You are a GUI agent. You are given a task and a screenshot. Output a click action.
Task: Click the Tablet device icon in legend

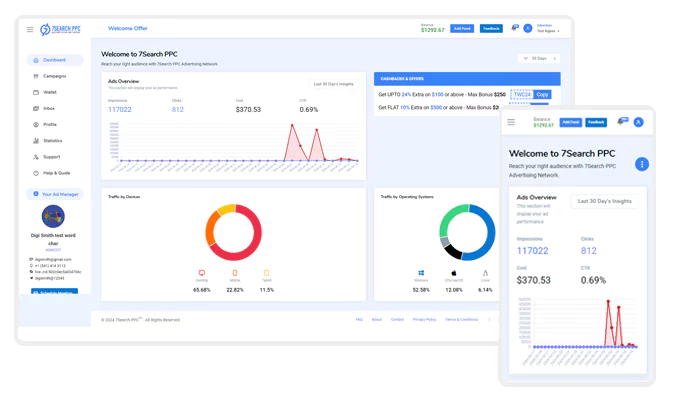point(267,273)
